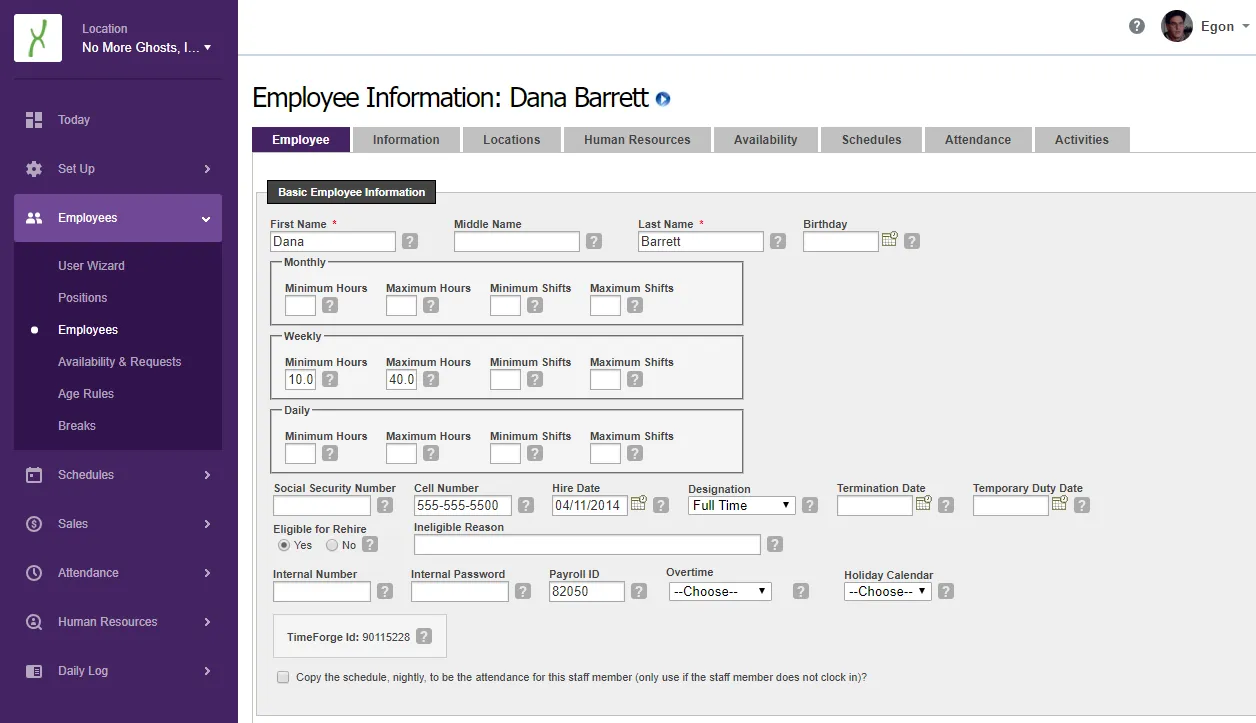
Task: Click the Payroll ID input field
Action: 587,591
